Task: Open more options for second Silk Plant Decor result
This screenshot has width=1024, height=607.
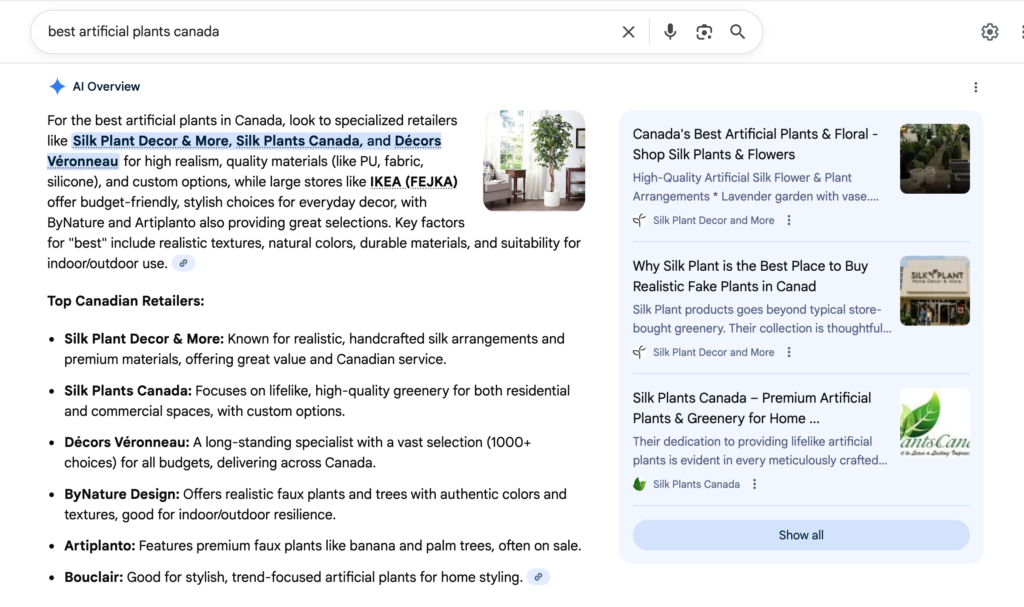Action: click(x=789, y=352)
